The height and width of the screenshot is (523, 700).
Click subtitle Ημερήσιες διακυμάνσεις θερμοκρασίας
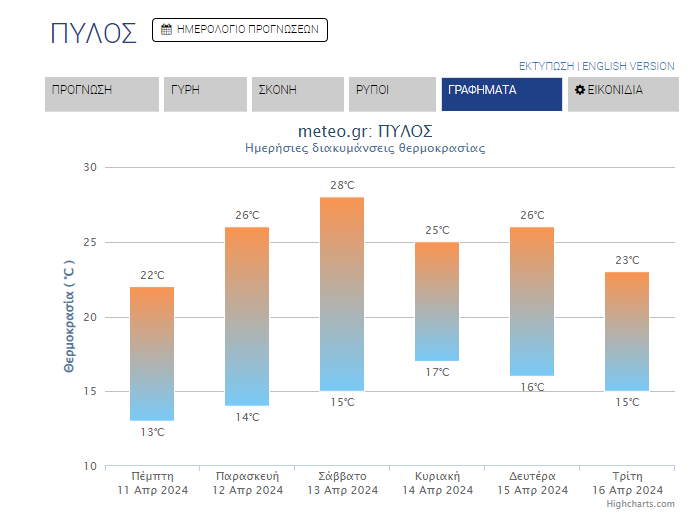tap(365, 148)
